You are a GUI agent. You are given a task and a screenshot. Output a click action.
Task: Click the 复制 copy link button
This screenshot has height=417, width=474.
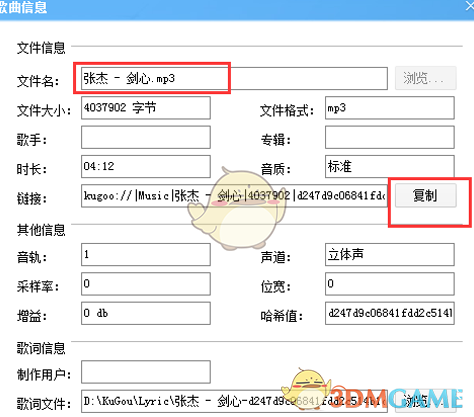pyautogui.click(x=426, y=195)
